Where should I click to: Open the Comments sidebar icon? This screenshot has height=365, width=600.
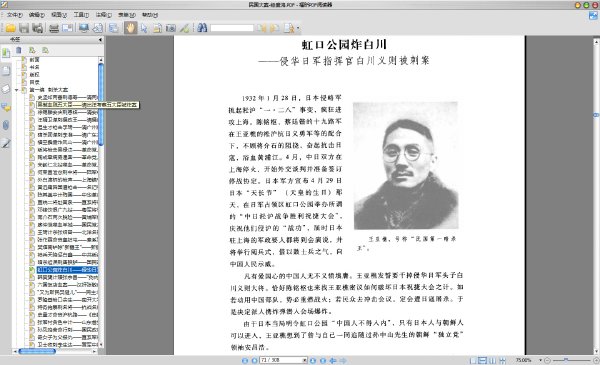[6, 107]
